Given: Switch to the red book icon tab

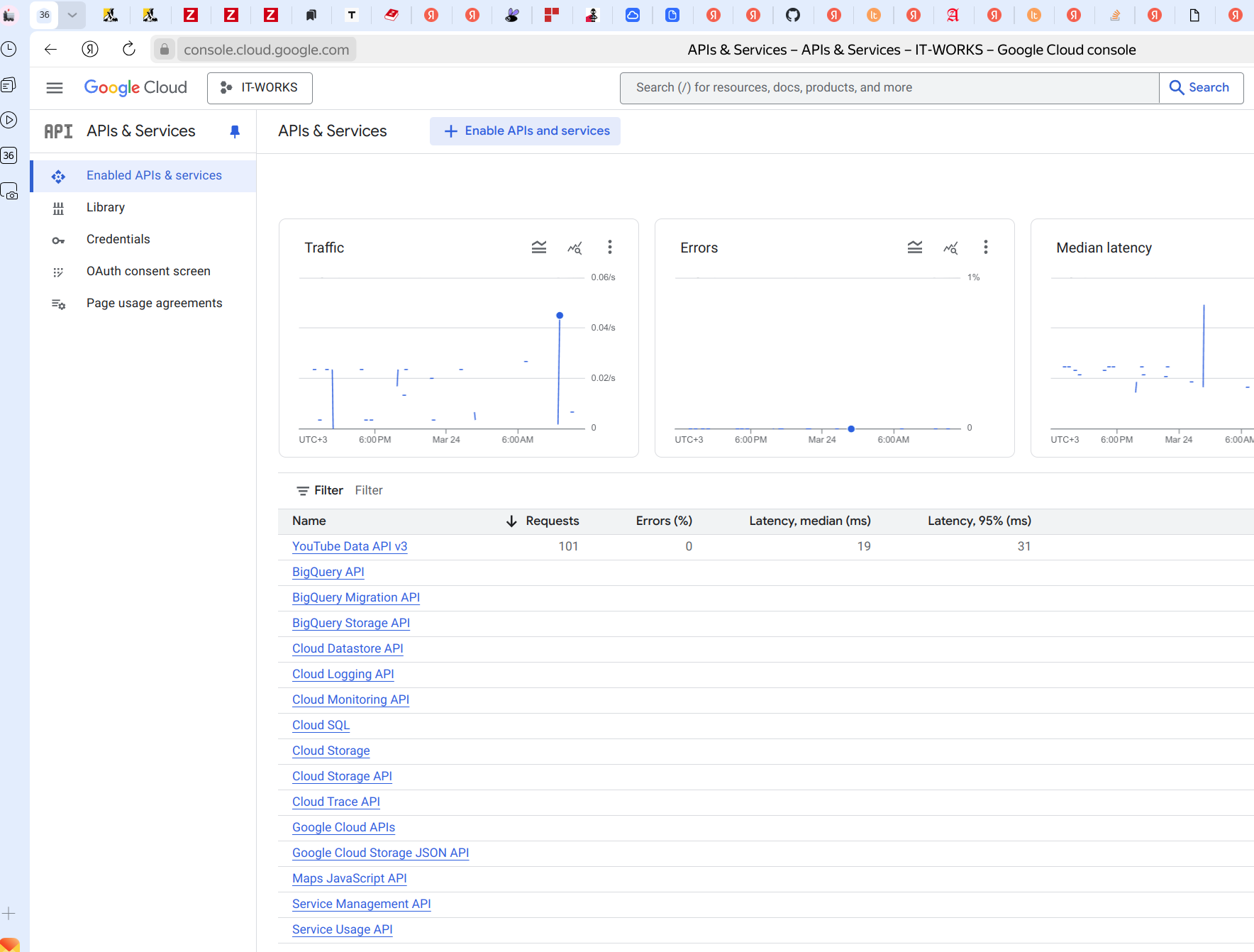Looking at the screenshot, I should click(392, 15).
